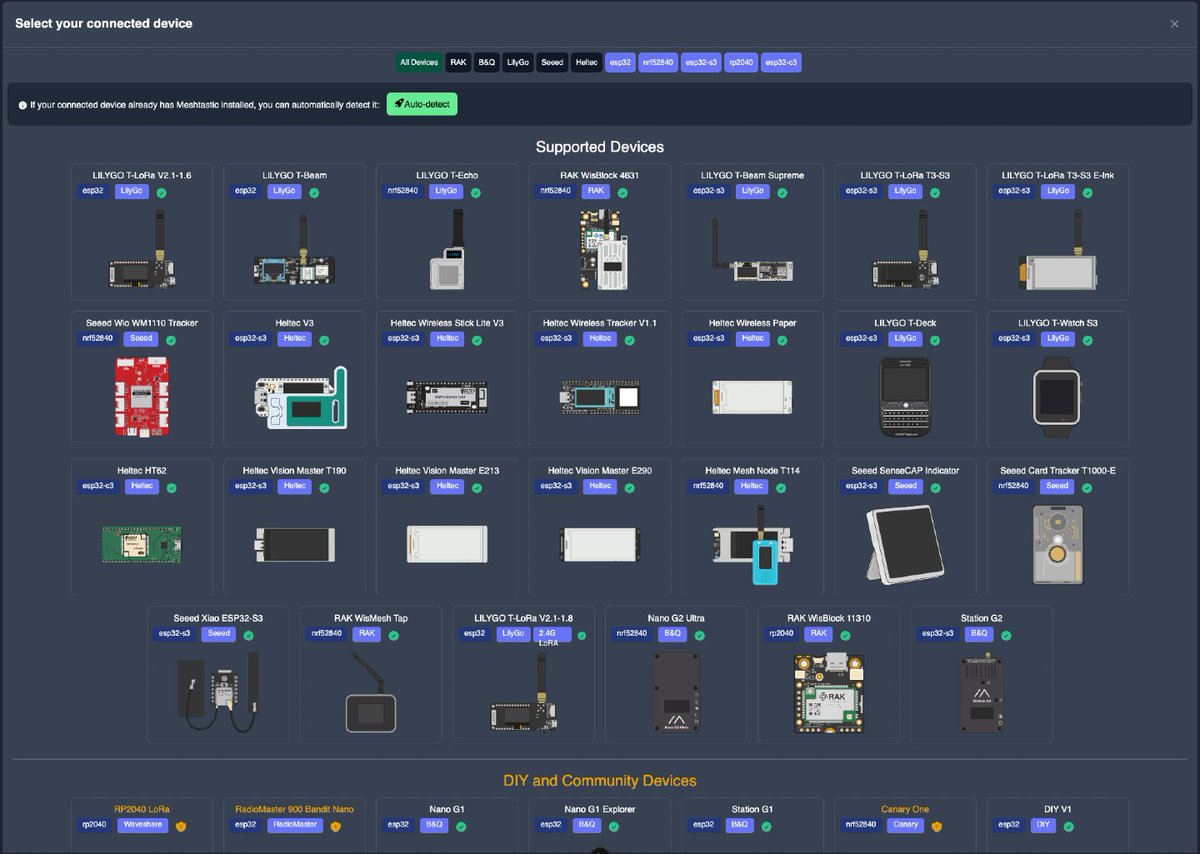1200x854 pixels.
Task: Select the Nano G1 Explorer device title
Action: click(x=599, y=809)
